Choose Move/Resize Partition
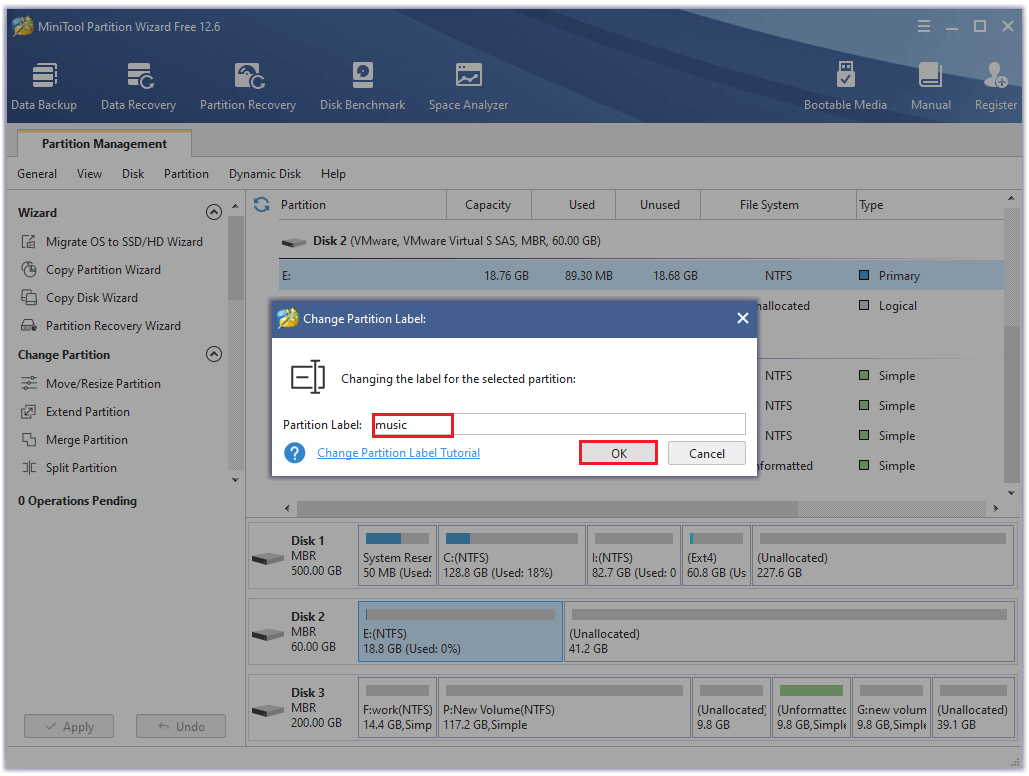The width and height of the screenshot is (1029, 776). 91,383
